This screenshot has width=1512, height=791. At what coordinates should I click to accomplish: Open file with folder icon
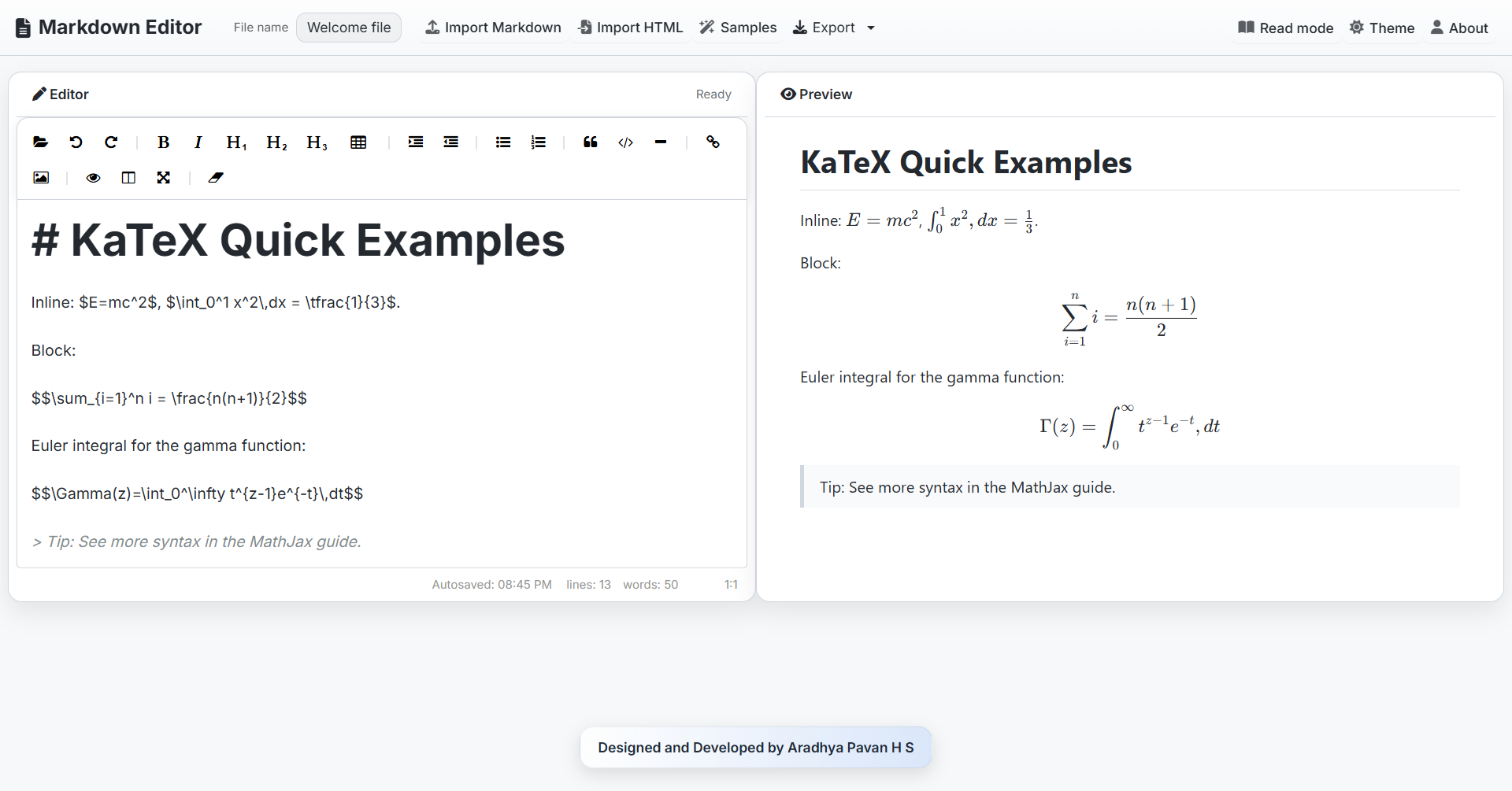click(x=41, y=142)
